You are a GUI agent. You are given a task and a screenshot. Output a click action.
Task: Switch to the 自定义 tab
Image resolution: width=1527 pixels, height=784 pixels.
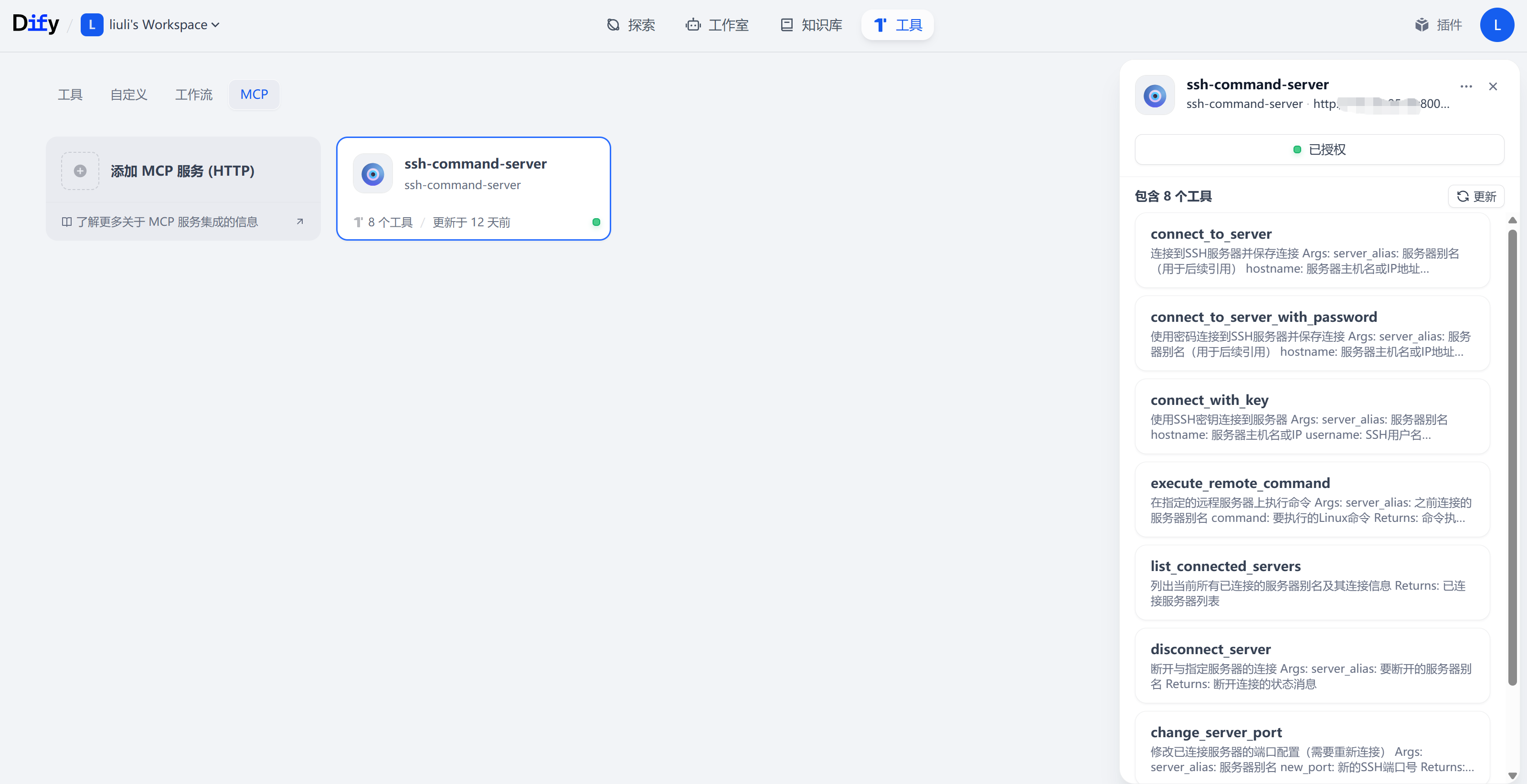click(128, 94)
